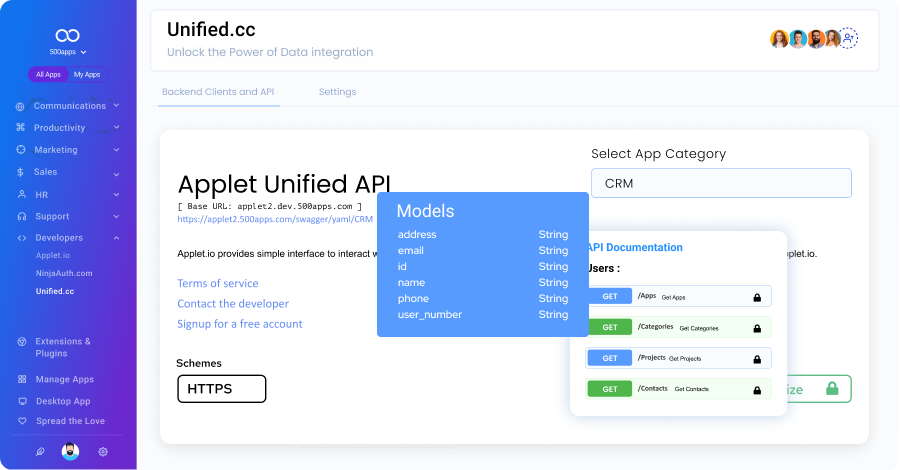Select the HTTPS scheme box

221,389
